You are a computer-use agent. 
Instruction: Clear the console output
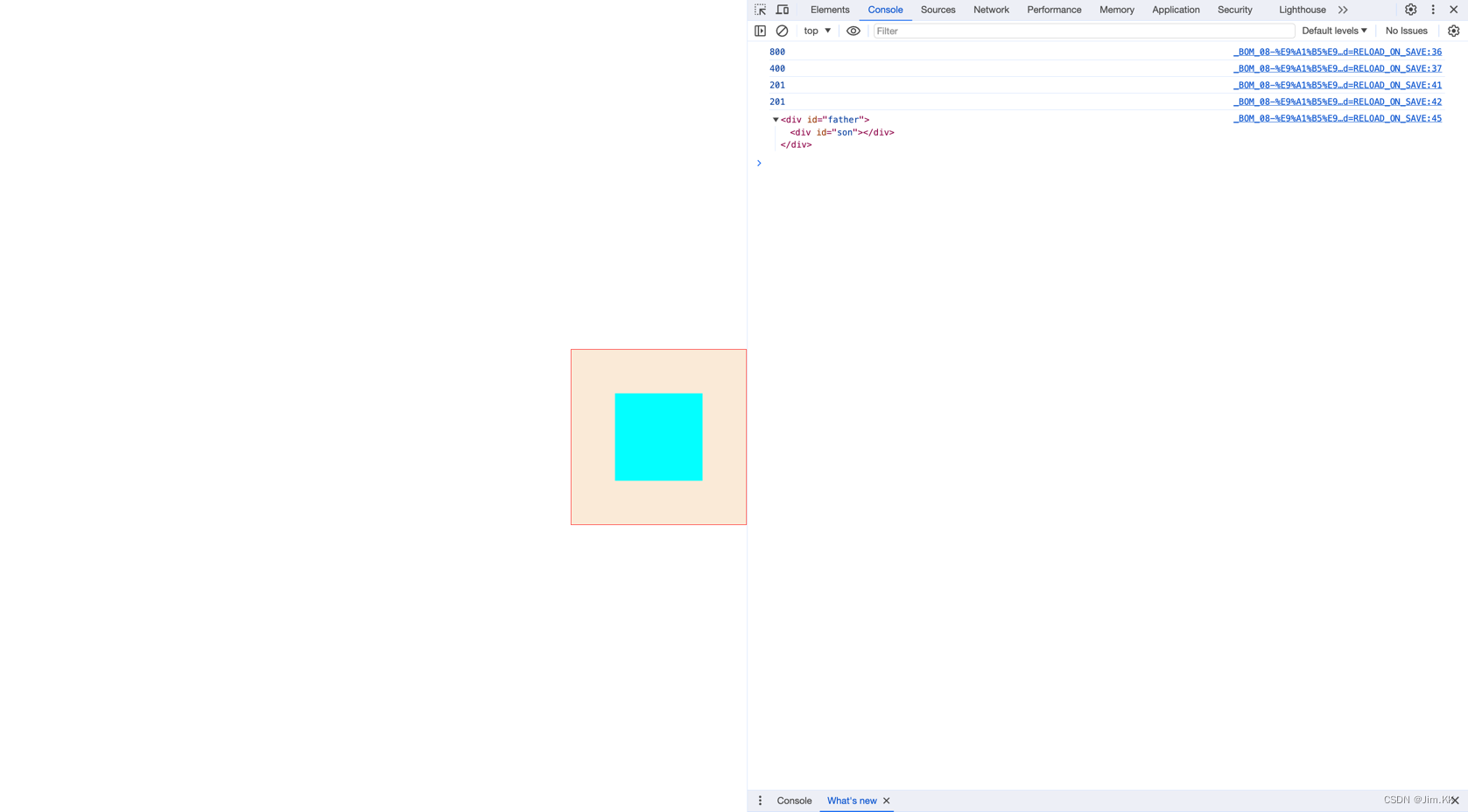point(783,31)
